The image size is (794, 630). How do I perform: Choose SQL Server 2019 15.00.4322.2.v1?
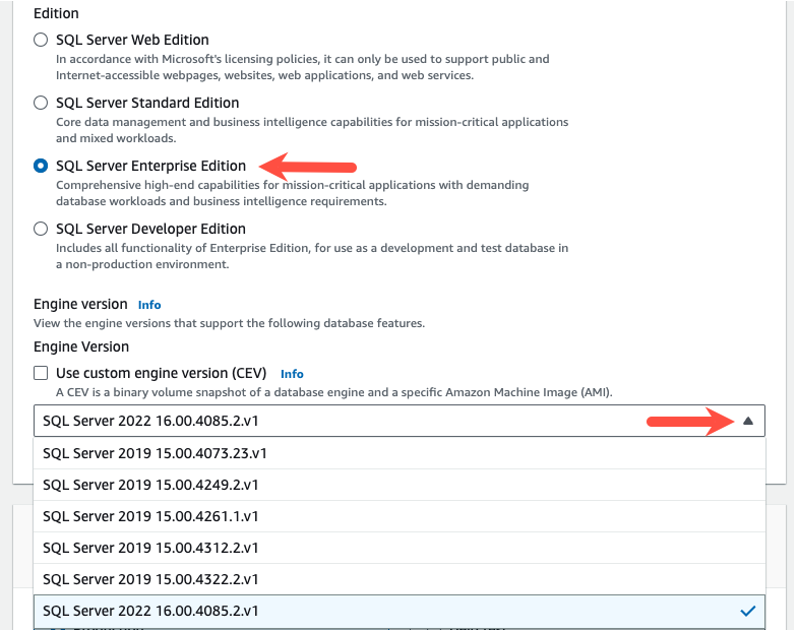151,579
